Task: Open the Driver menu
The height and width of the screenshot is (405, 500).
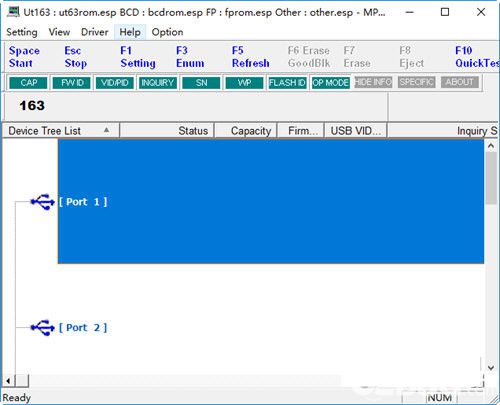Action: [94, 32]
